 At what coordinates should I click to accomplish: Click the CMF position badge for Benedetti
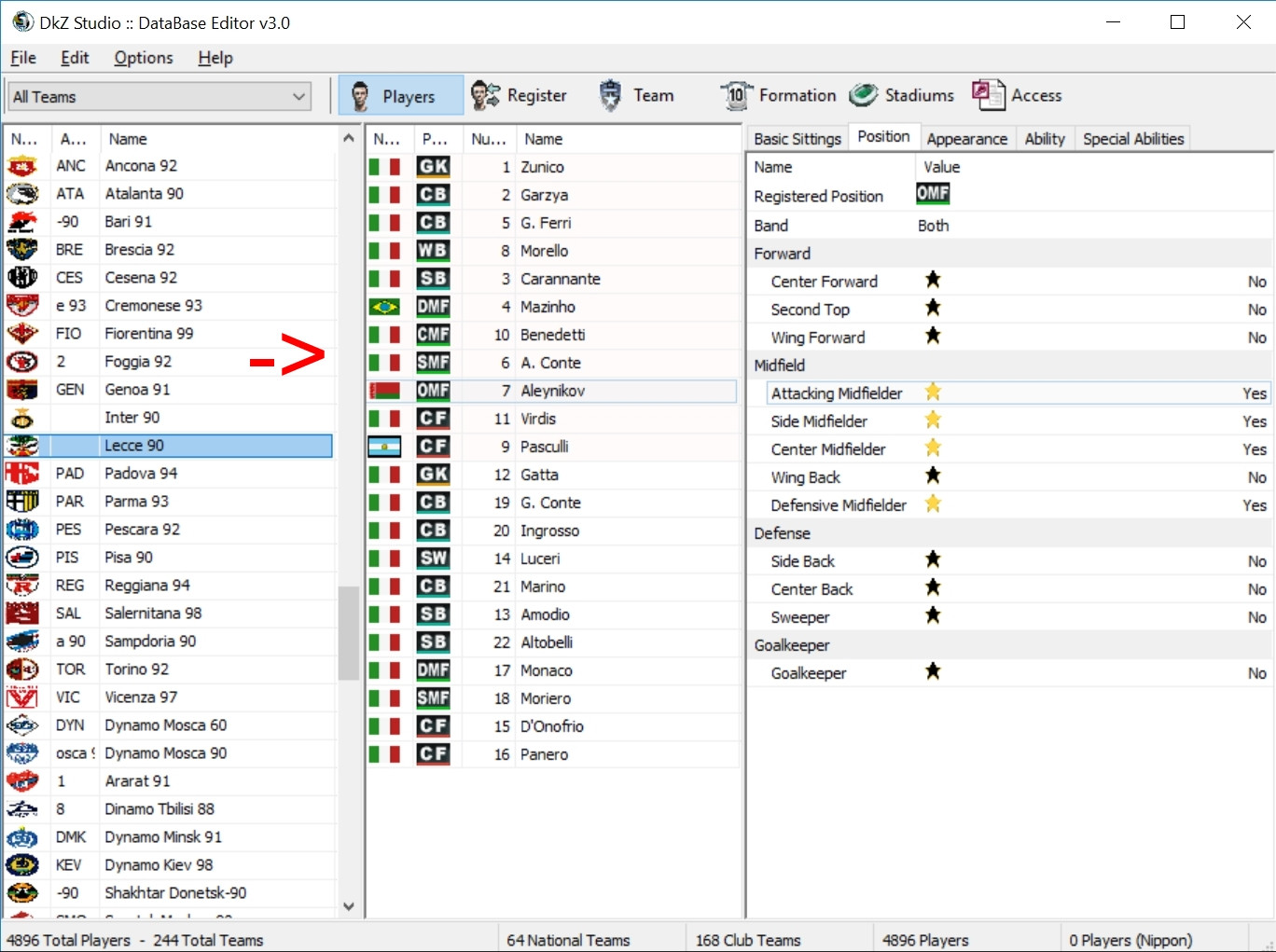pyautogui.click(x=433, y=335)
